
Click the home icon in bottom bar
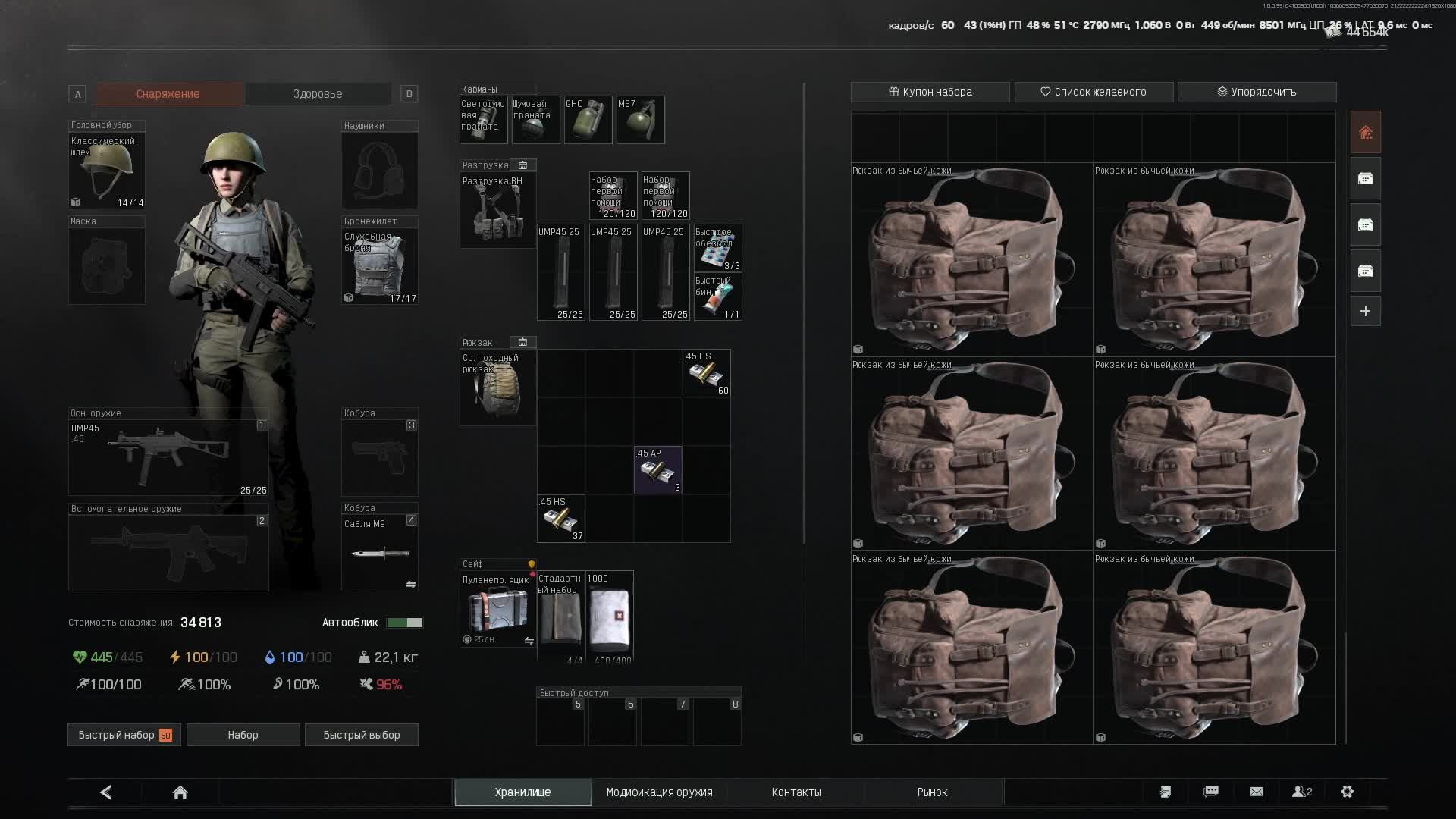pyautogui.click(x=180, y=792)
